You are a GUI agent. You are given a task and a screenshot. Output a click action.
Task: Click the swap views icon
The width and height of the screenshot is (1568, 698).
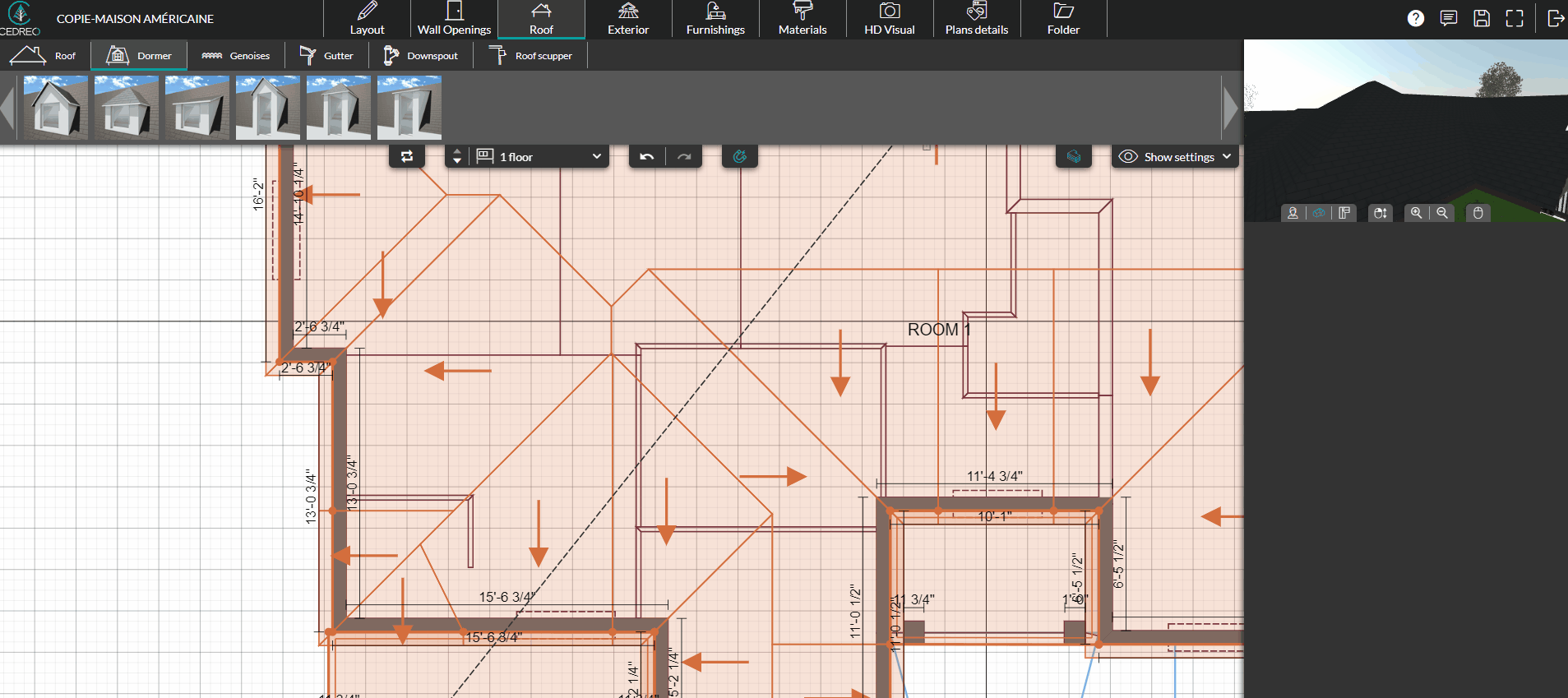[407, 156]
